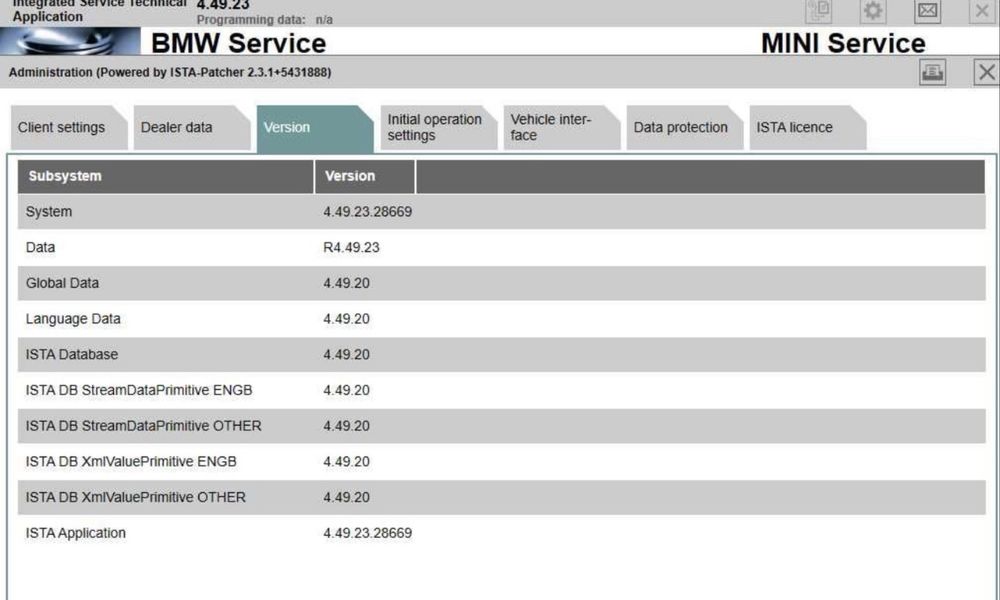Viewport: 1000px width, 600px height.
Task: Click the R4.49.23 version value
Action: pyautogui.click(x=351, y=247)
